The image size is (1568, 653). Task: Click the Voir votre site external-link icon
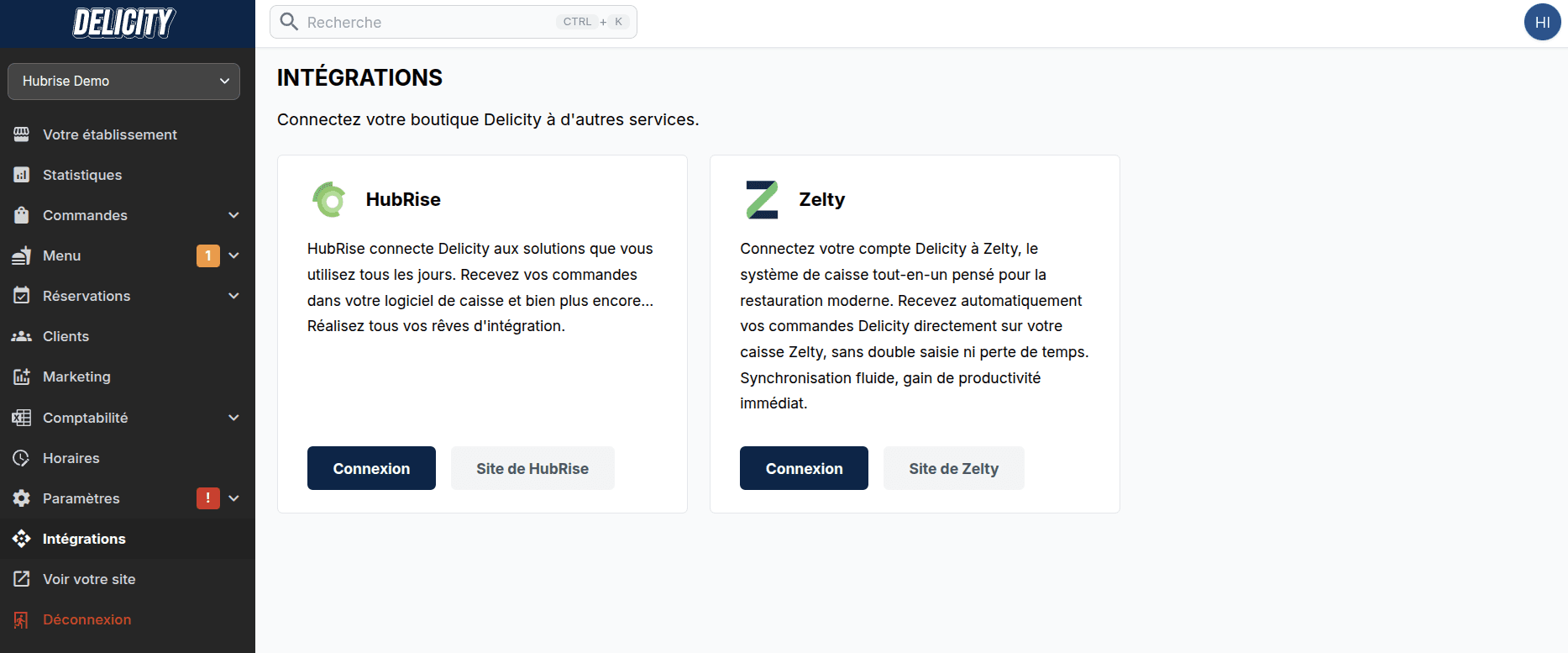(x=22, y=579)
